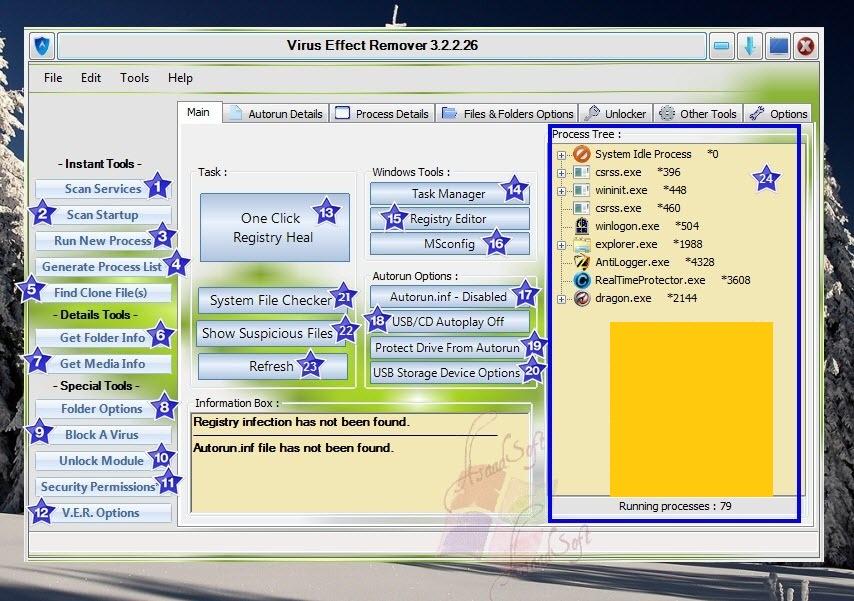Click Get Folder Info
The height and width of the screenshot is (601, 854).
coord(103,338)
